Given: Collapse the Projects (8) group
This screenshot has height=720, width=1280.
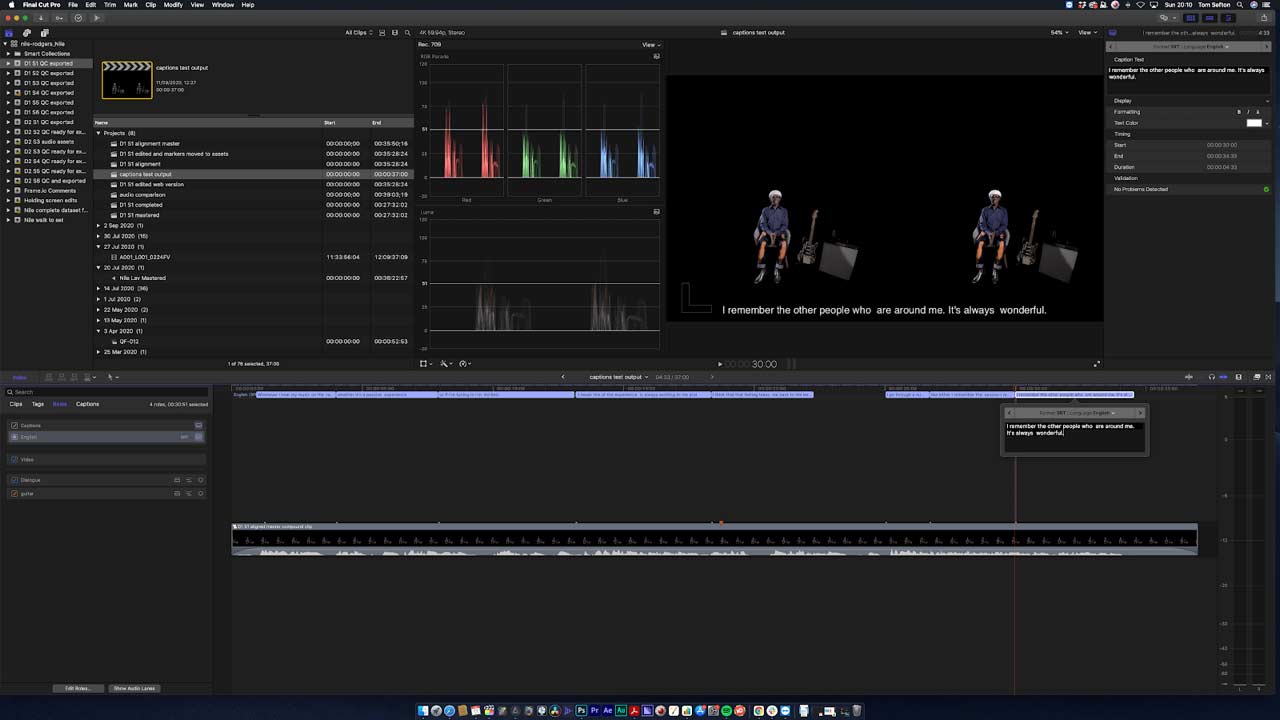Looking at the screenshot, I should [x=98, y=133].
